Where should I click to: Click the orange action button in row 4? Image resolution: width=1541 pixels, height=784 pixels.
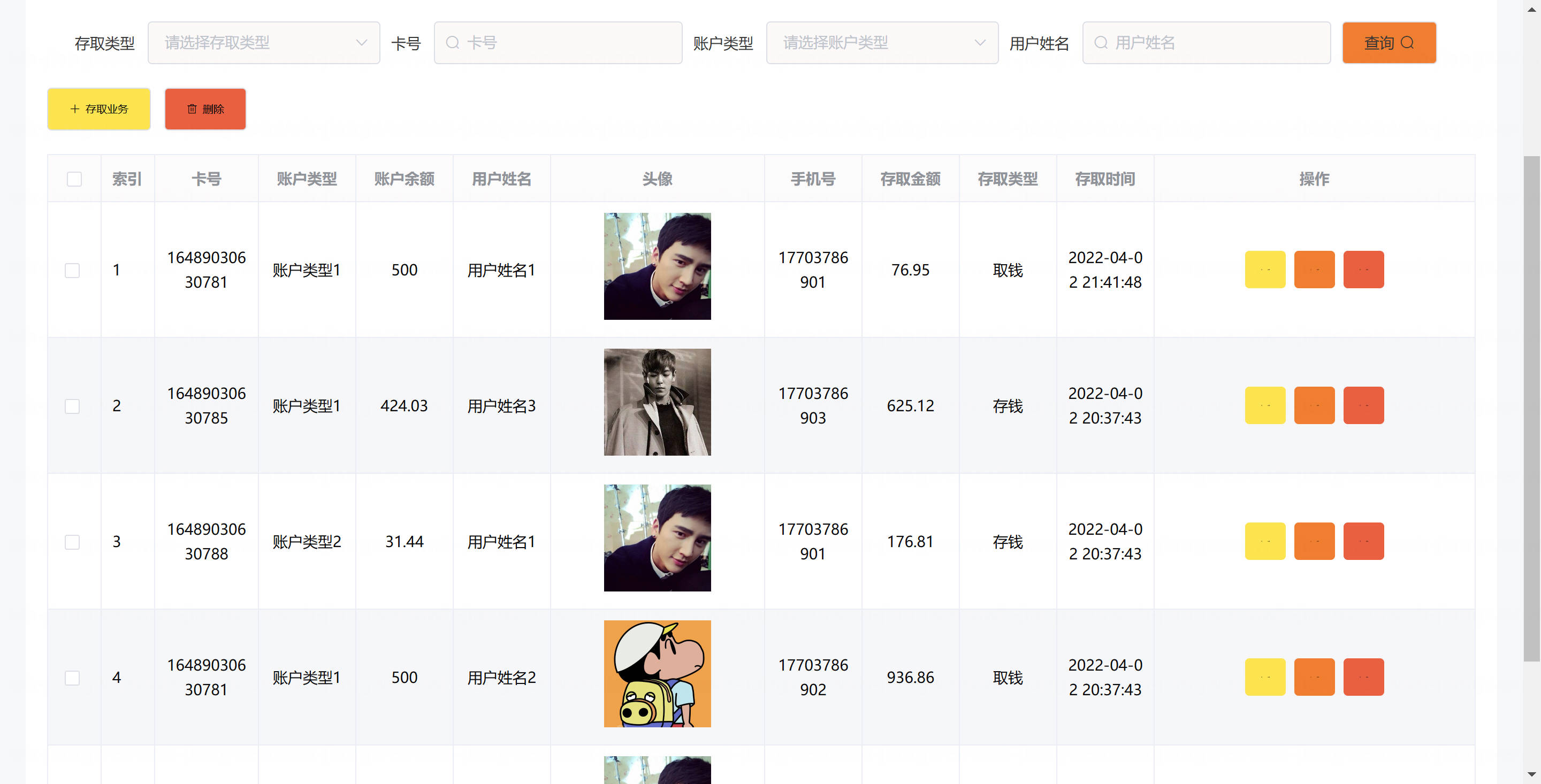click(1314, 677)
